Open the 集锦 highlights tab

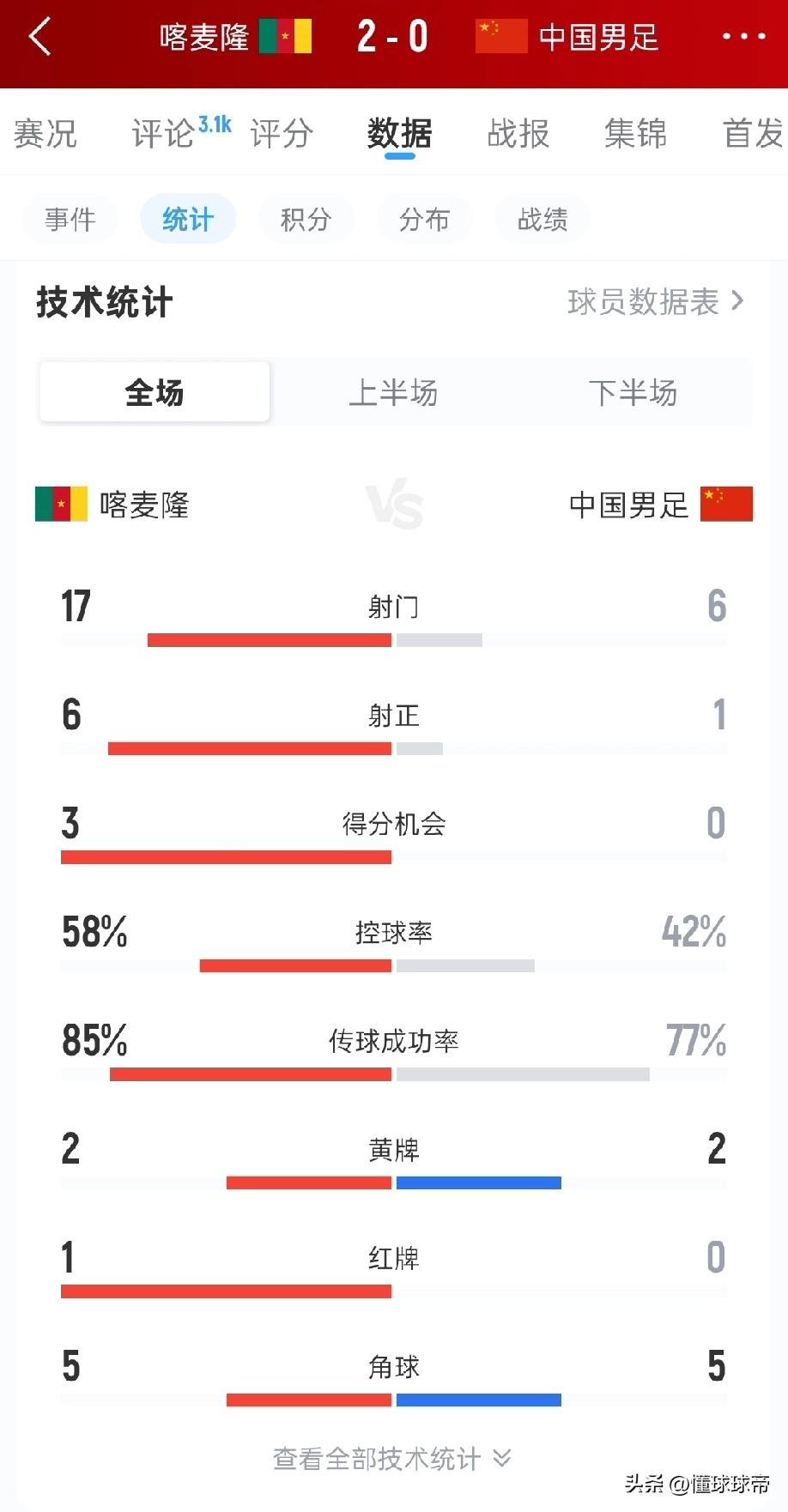pos(635,134)
